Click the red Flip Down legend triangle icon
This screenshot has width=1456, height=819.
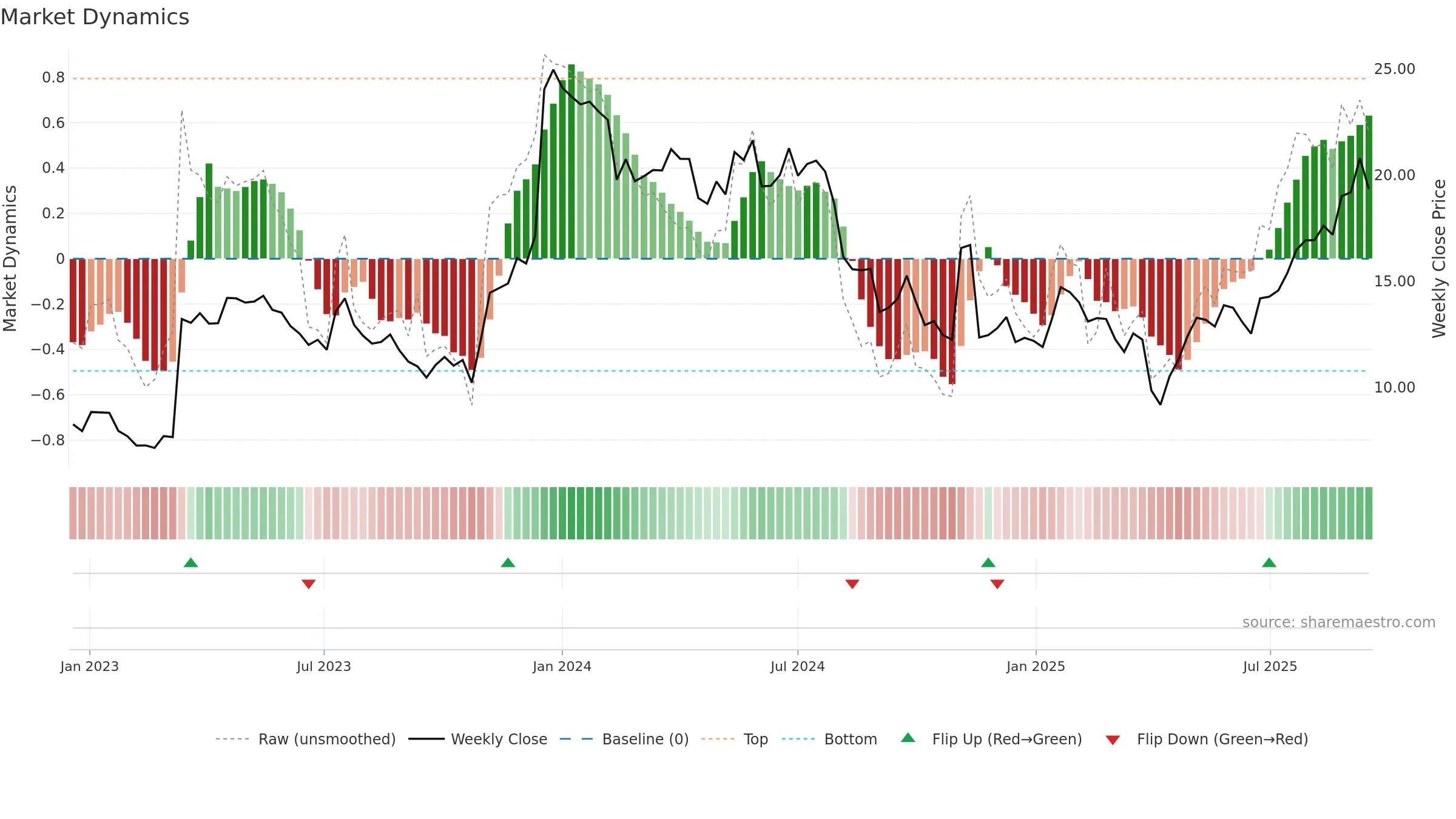(x=1113, y=740)
